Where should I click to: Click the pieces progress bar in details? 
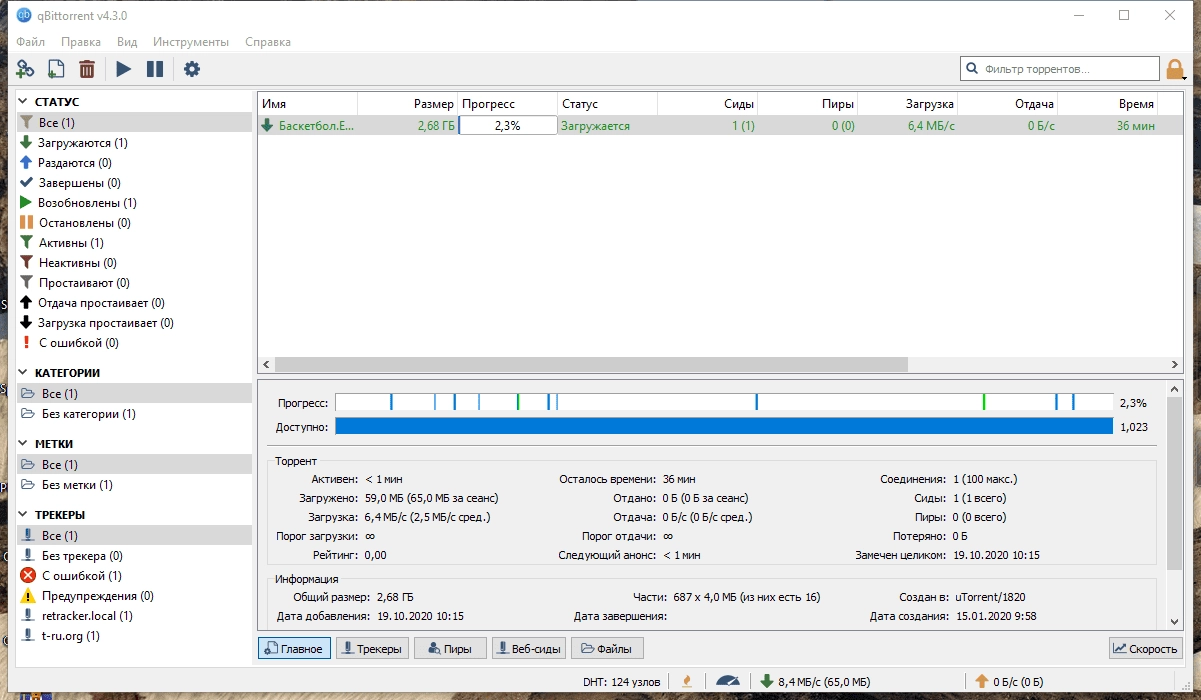point(724,402)
